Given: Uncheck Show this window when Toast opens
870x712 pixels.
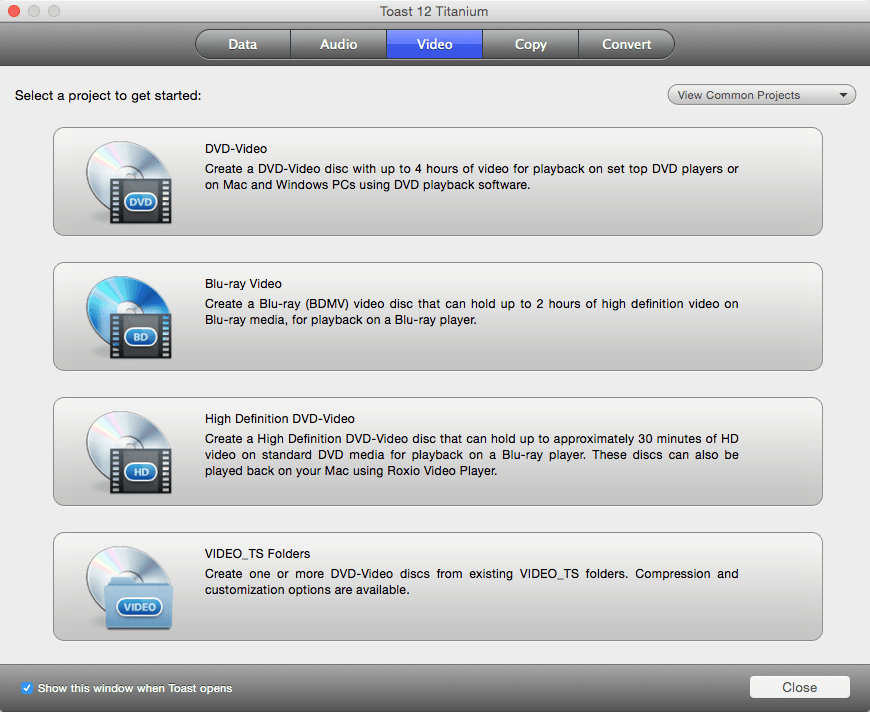Looking at the screenshot, I should 27,688.
